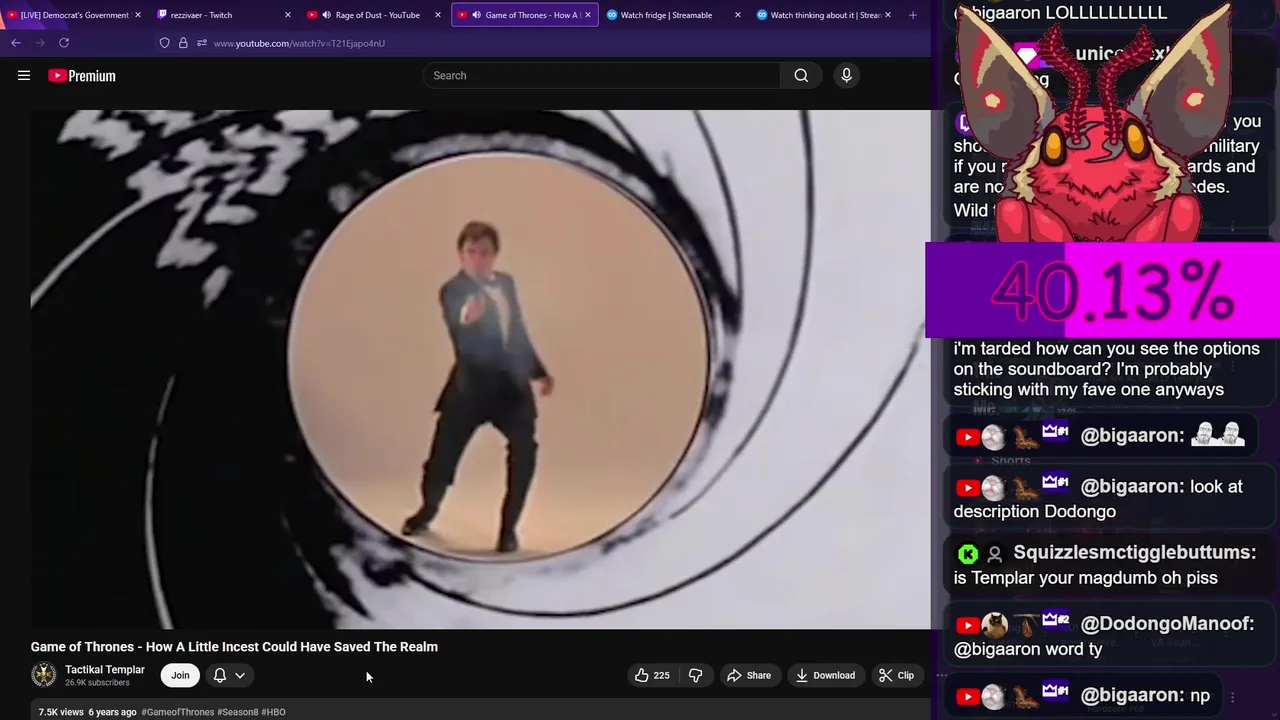
Task: Click the Join membership button
Action: [x=180, y=675]
